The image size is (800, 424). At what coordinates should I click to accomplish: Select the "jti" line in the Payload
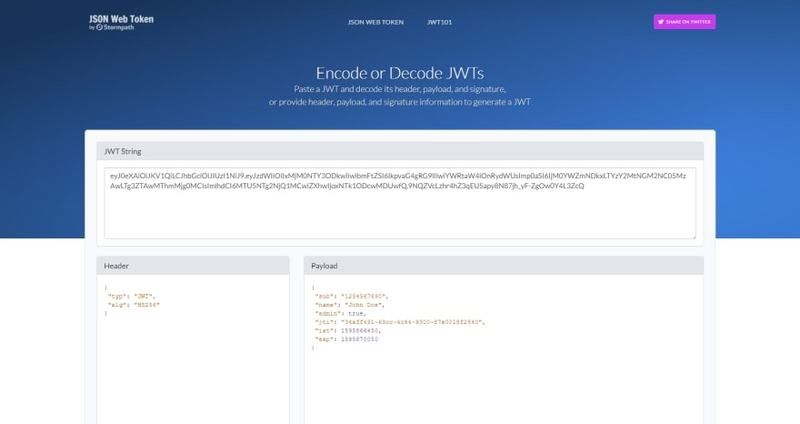coord(400,321)
